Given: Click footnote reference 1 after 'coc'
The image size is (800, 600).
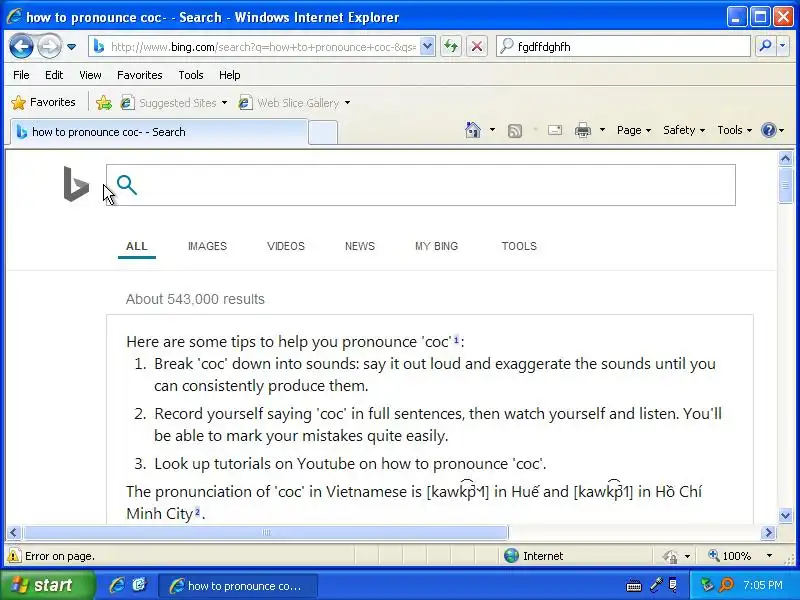Looking at the screenshot, I should pyautogui.click(x=457, y=339).
